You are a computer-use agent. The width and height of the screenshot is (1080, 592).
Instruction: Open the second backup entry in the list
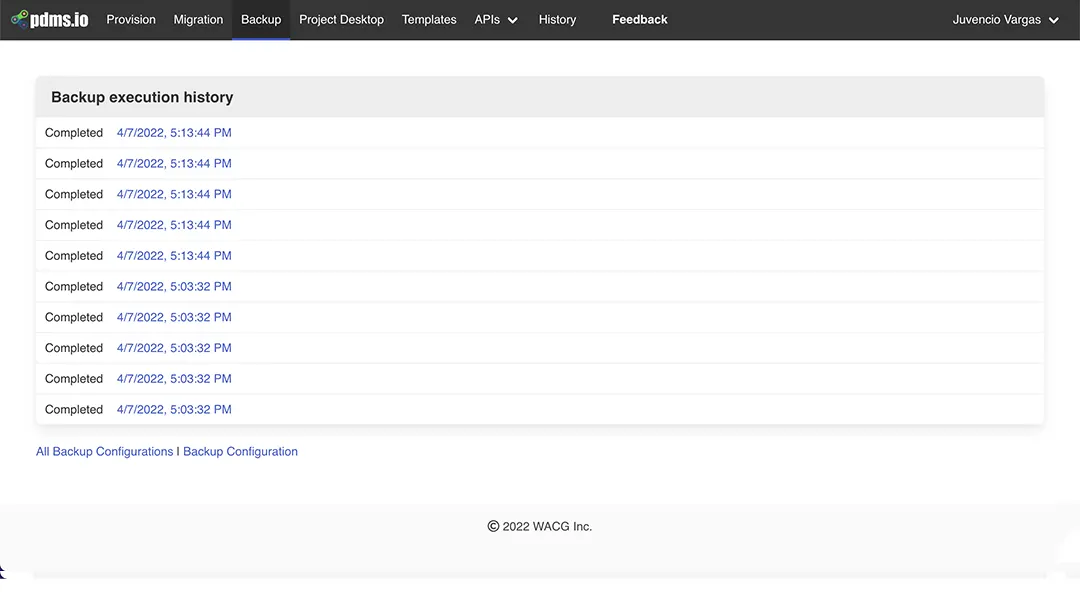coord(174,164)
